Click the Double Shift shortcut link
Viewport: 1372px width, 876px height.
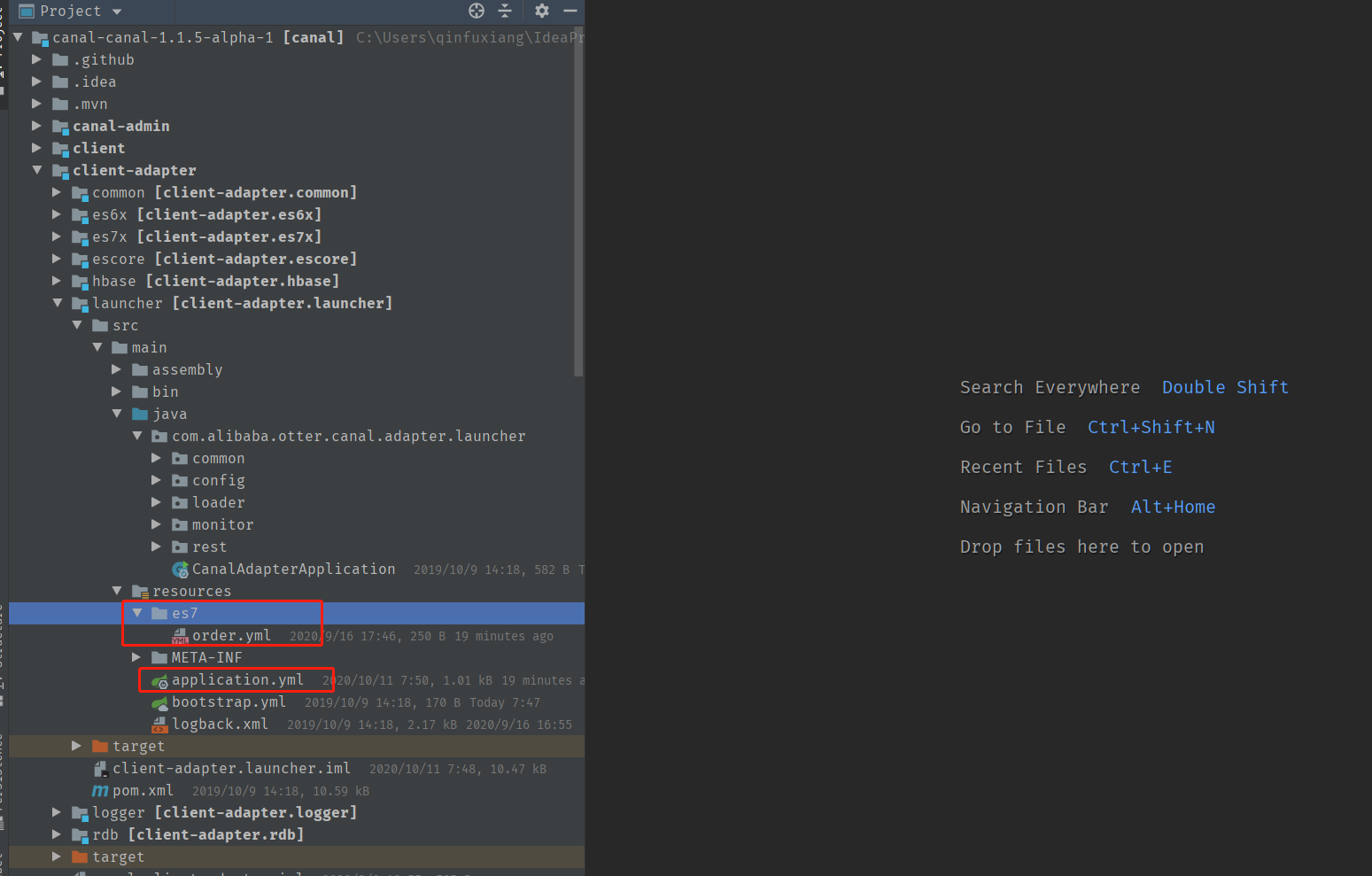coord(1225,387)
